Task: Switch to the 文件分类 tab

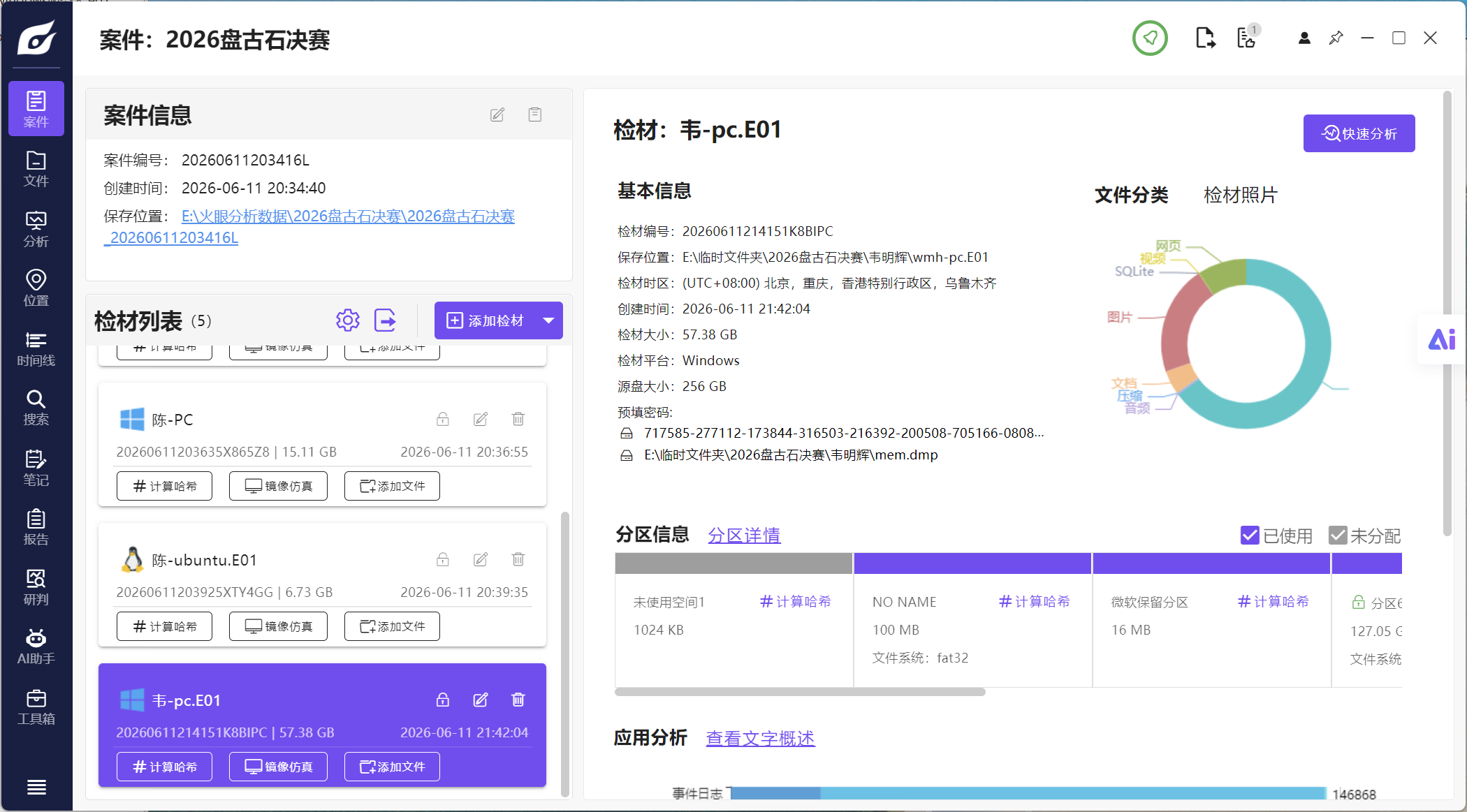Action: click(1132, 195)
